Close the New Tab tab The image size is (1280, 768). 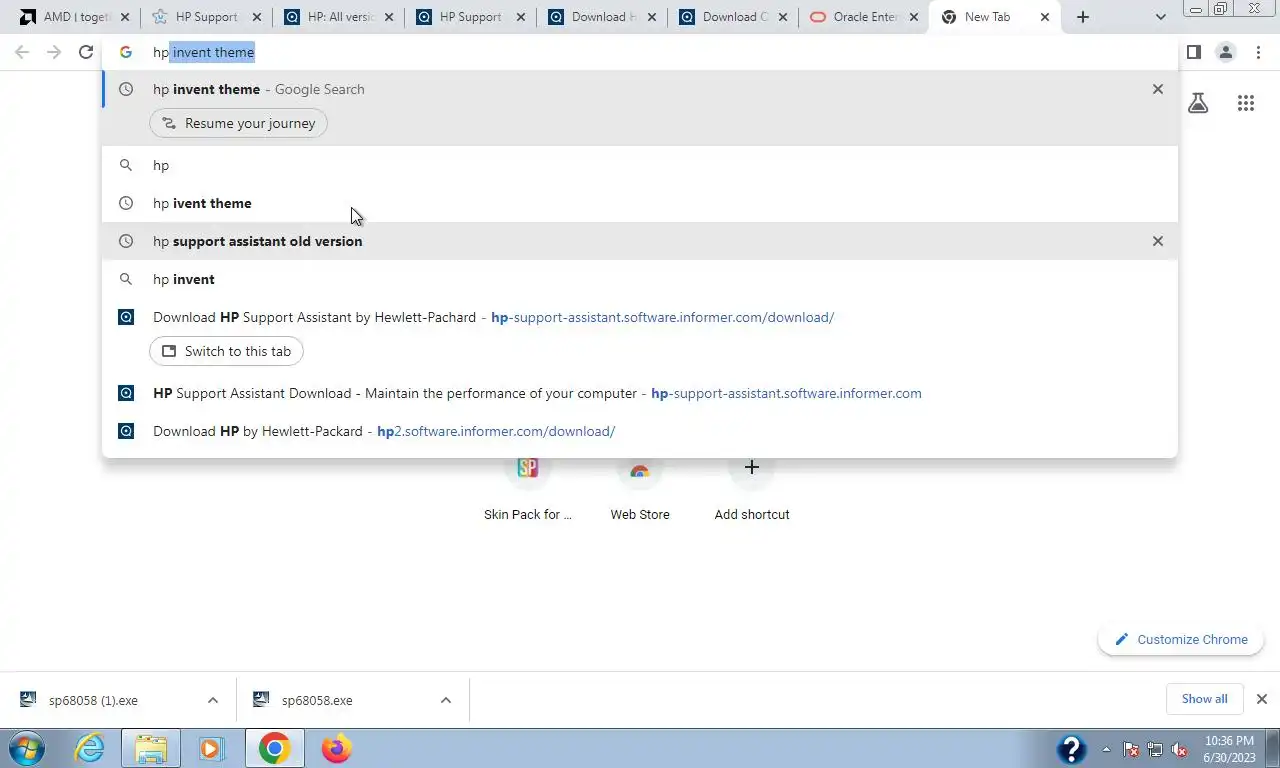click(1045, 17)
